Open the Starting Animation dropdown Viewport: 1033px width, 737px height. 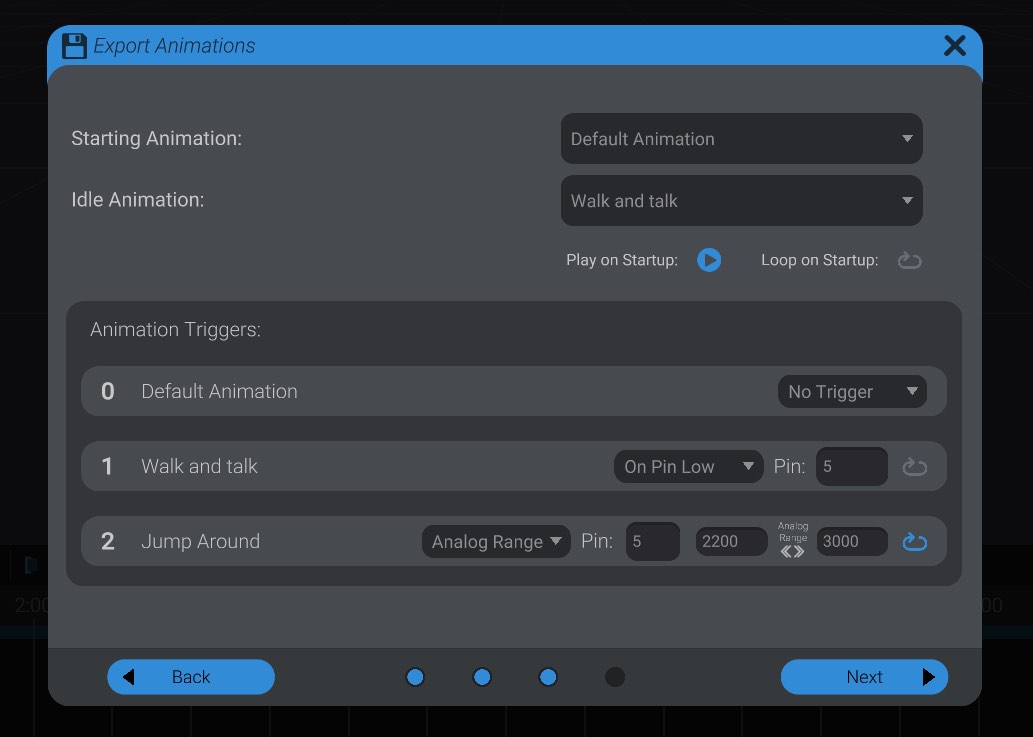[x=741, y=139]
